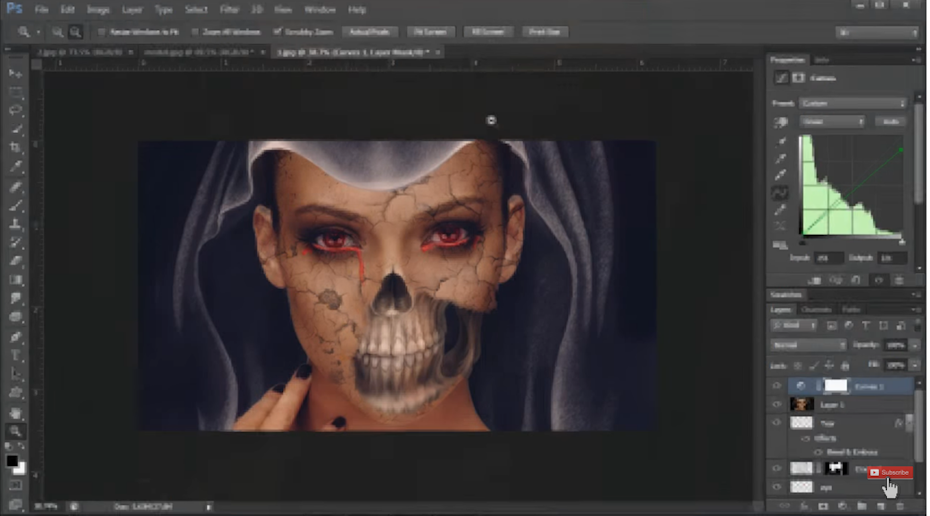Screen dimensions: 930x516
Task: Select the Spot Healing Brush tool
Action: coord(15,187)
